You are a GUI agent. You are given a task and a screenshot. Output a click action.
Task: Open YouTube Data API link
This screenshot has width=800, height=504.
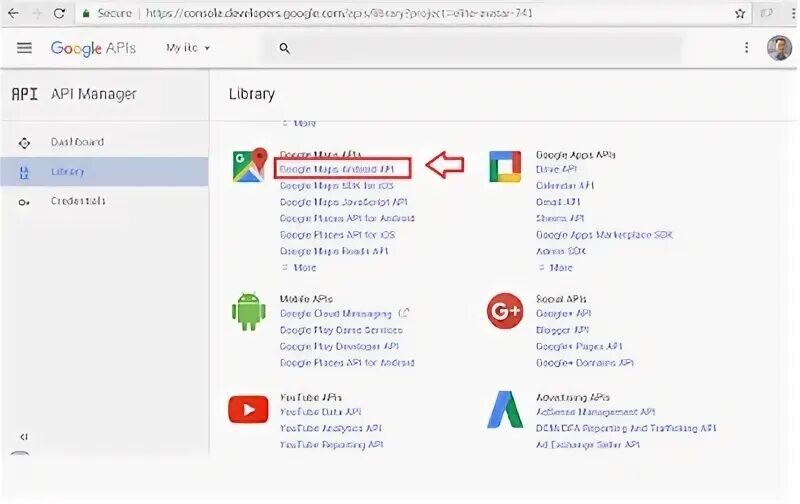coord(320,412)
